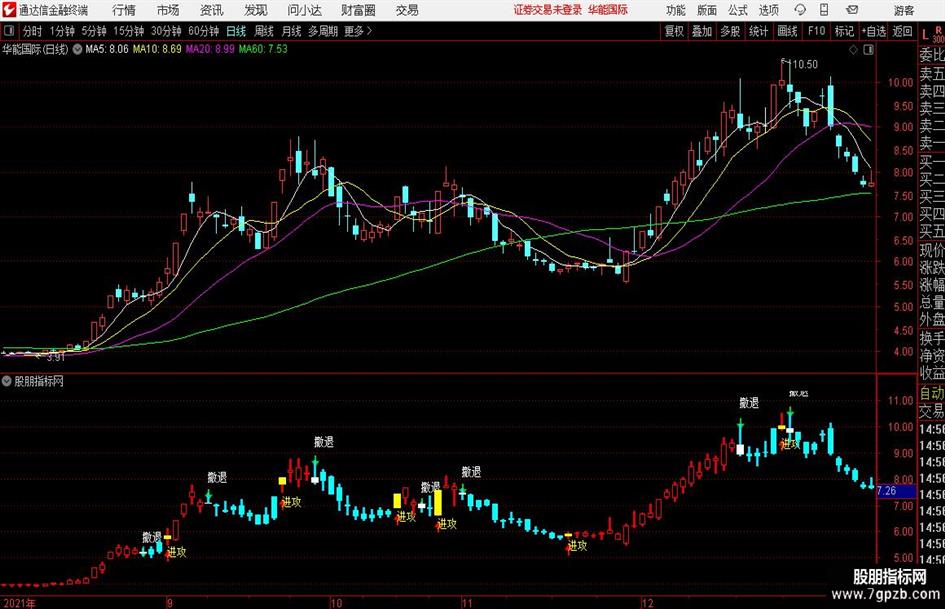Open the 多周期 multi-period view

(323, 31)
